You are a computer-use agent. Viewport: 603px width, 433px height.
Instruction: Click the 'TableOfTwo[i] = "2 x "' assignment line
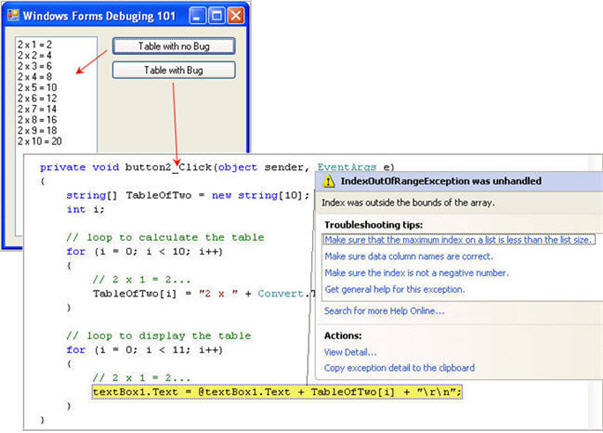[204, 294]
